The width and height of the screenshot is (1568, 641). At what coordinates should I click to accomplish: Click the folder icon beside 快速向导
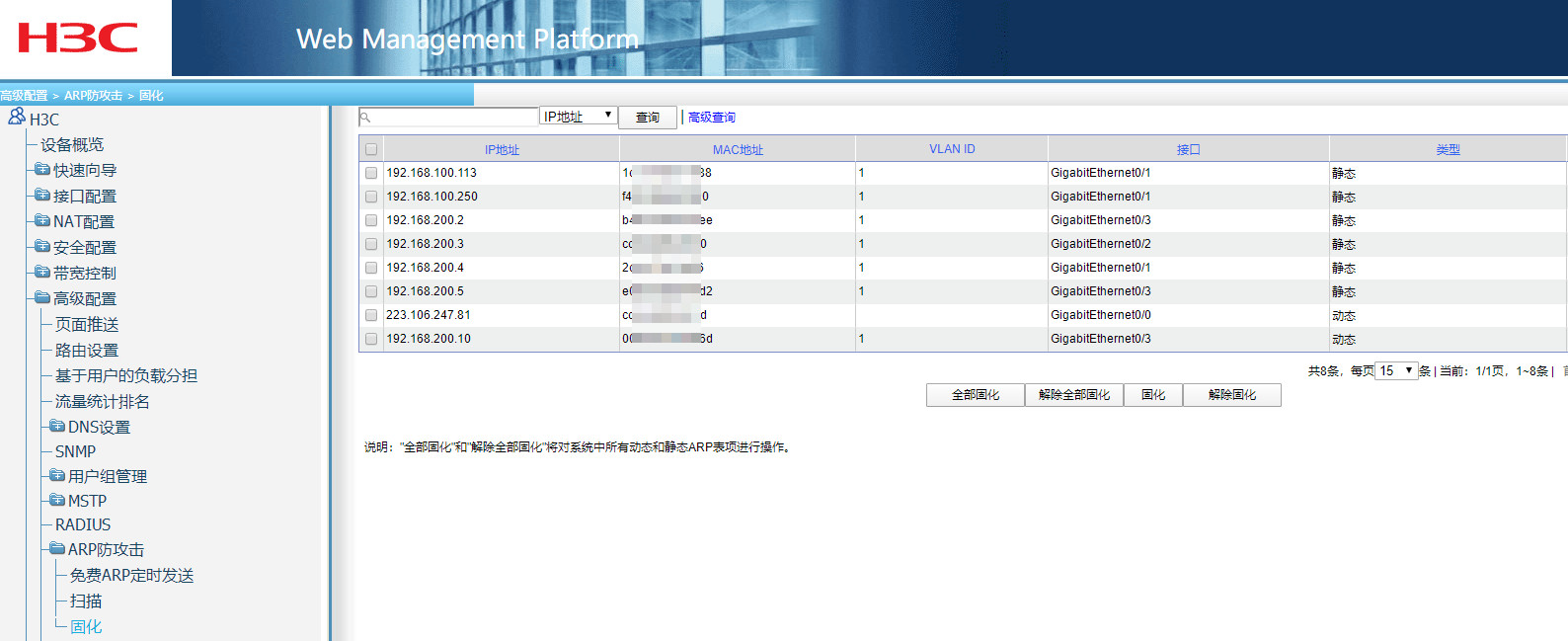(x=42, y=169)
